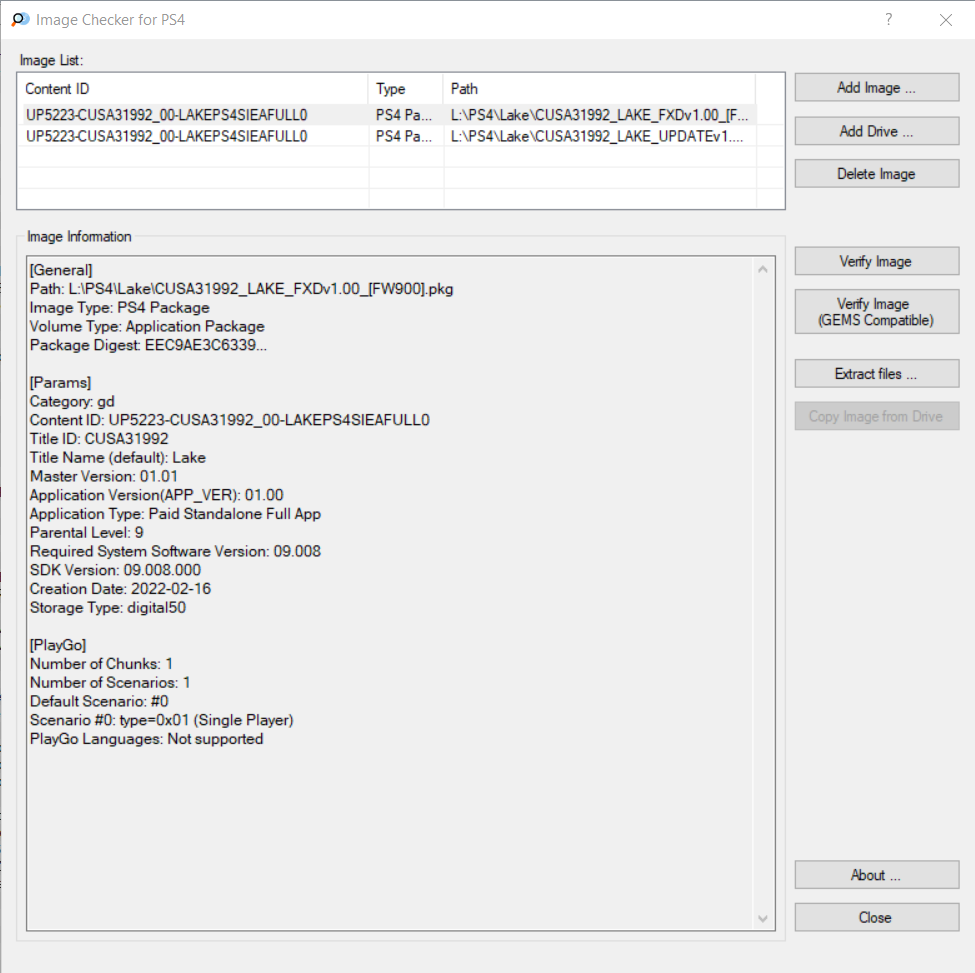Image resolution: width=975 pixels, height=973 pixels.
Task: Close window with title bar X
Action: click(946, 20)
